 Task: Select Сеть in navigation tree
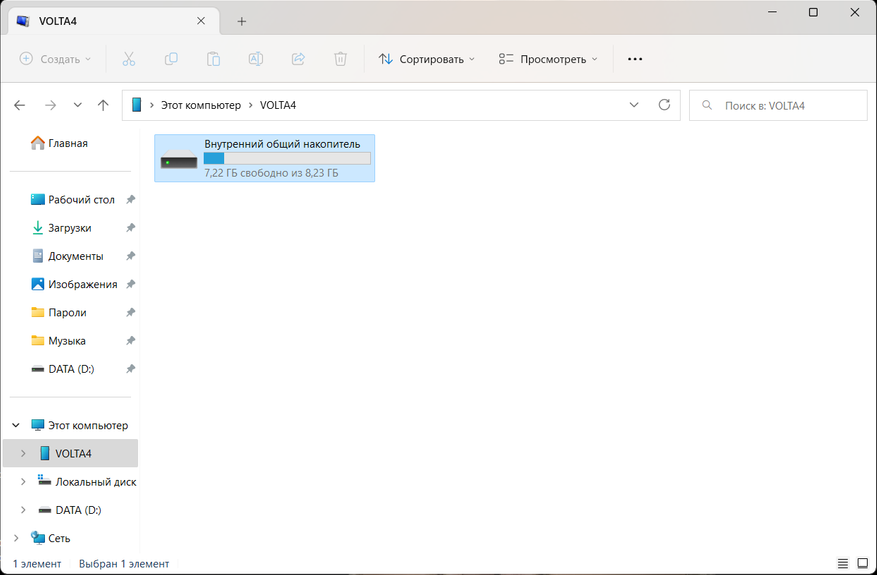tap(51, 538)
